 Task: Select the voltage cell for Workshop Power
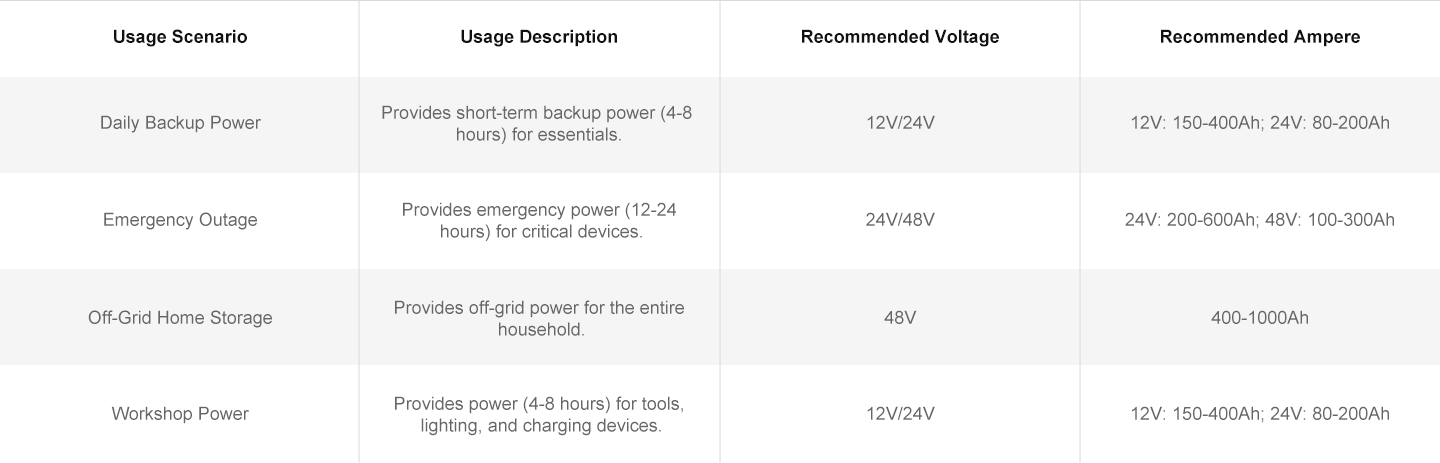(900, 414)
